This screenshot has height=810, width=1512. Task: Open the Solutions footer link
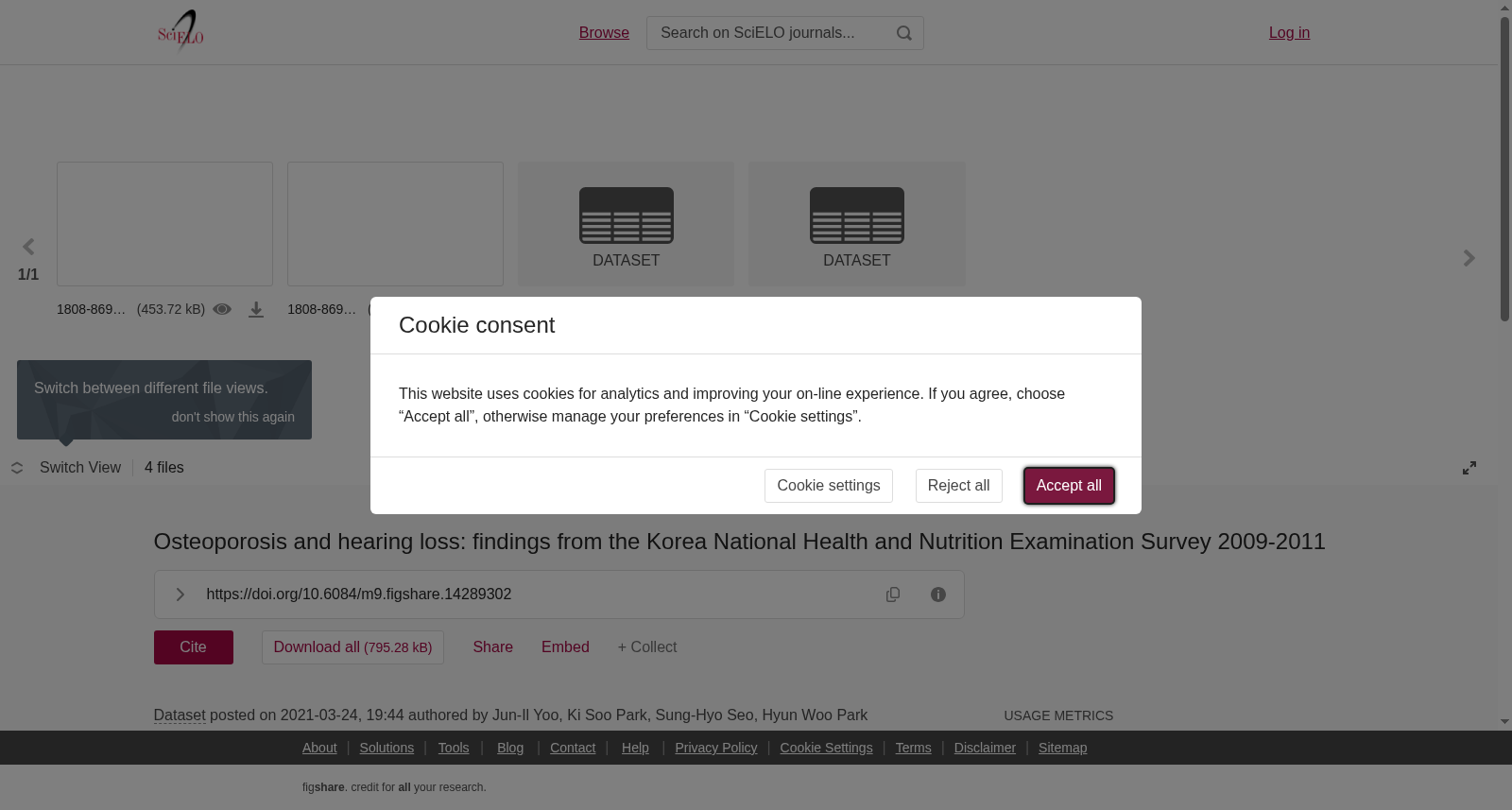tap(387, 748)
